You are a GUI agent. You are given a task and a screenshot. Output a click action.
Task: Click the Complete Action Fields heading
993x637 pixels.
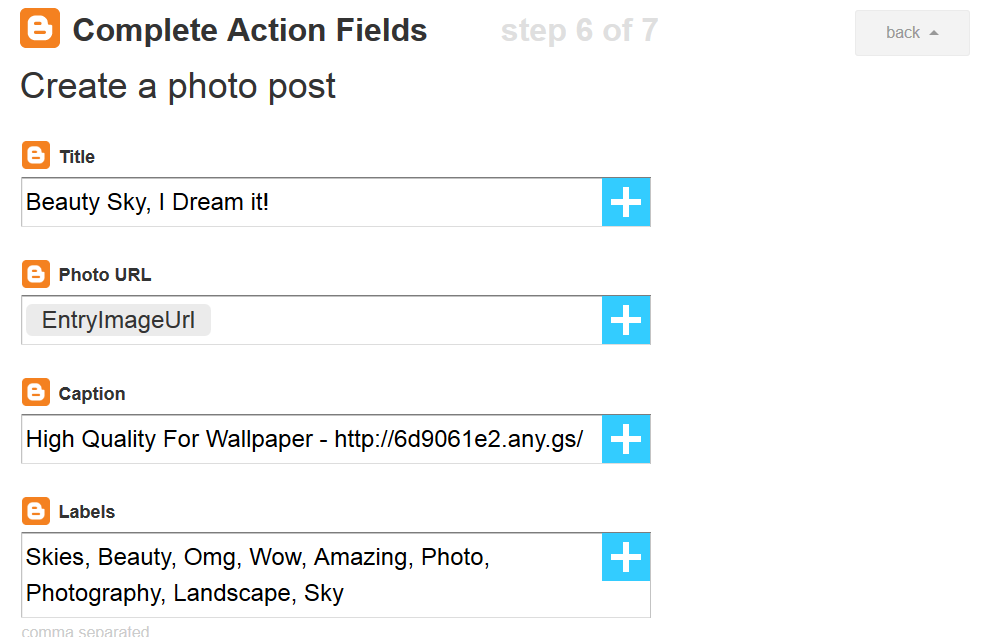tap(250, 30)
